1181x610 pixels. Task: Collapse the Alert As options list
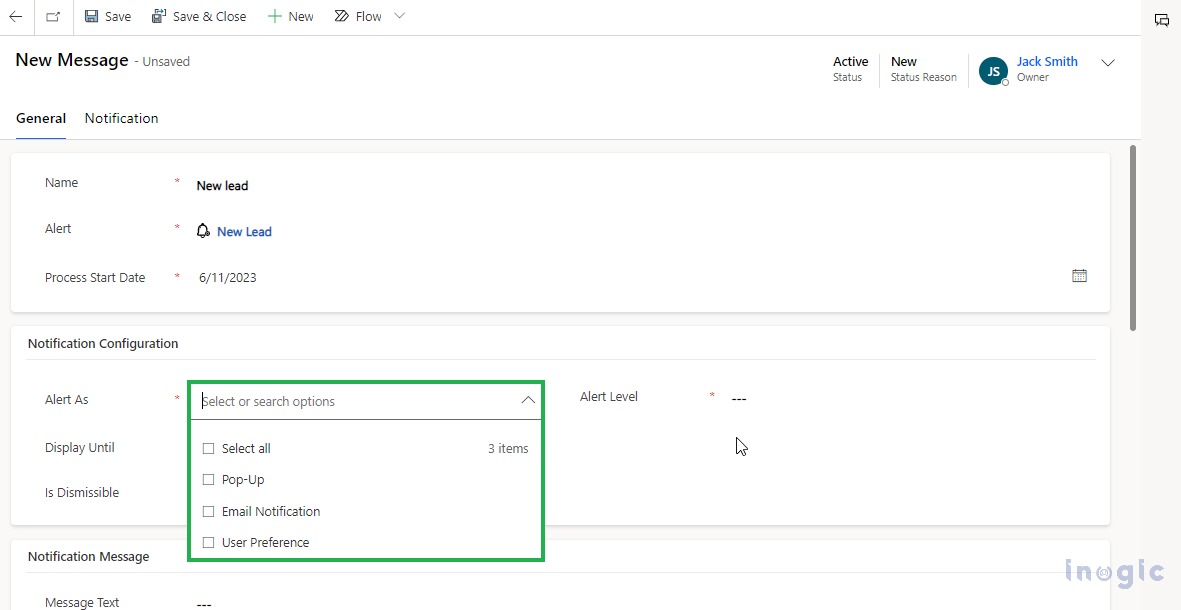tap(528, 401)
